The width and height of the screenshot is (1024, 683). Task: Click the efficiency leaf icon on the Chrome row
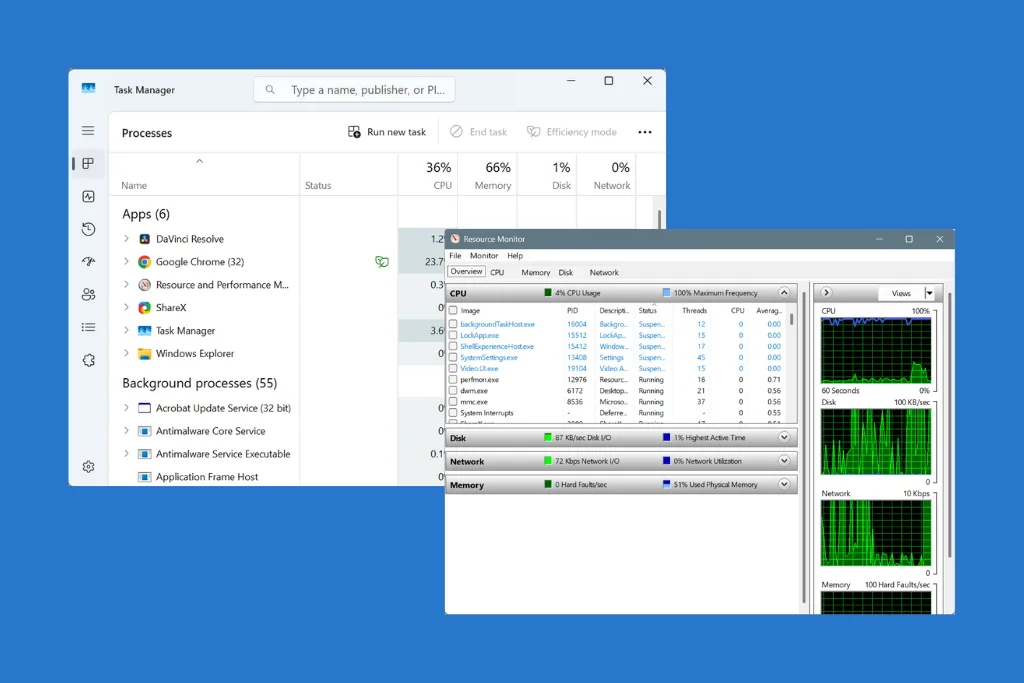click(382, 262)
